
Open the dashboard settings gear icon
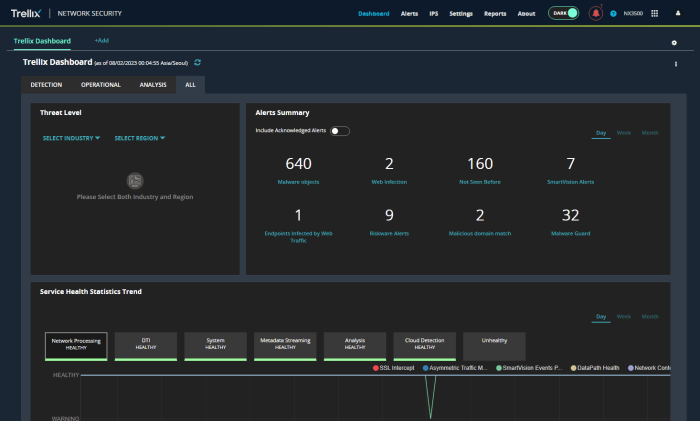tap(674, 43)
